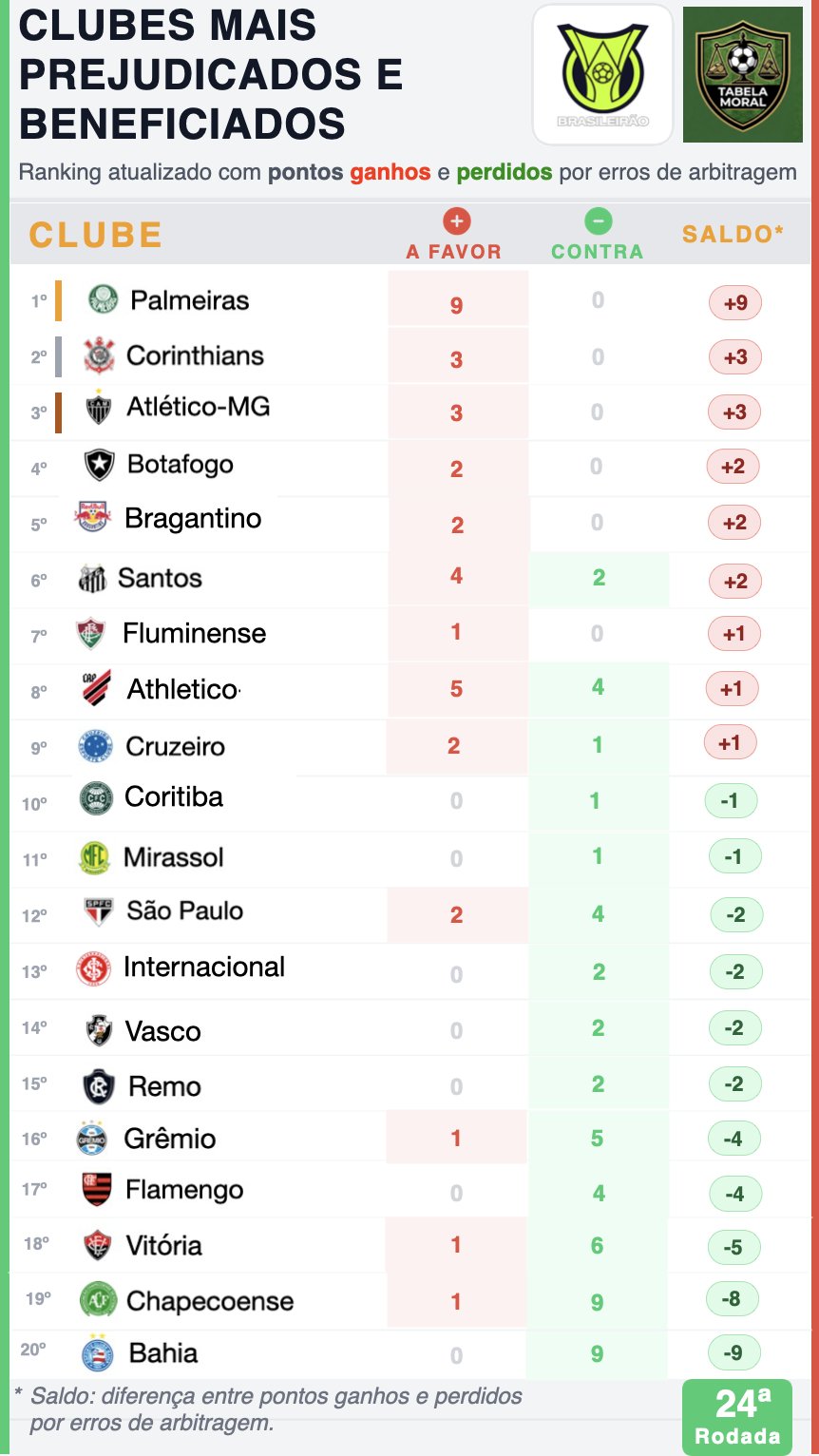Select the Internacional club crest

93,969
